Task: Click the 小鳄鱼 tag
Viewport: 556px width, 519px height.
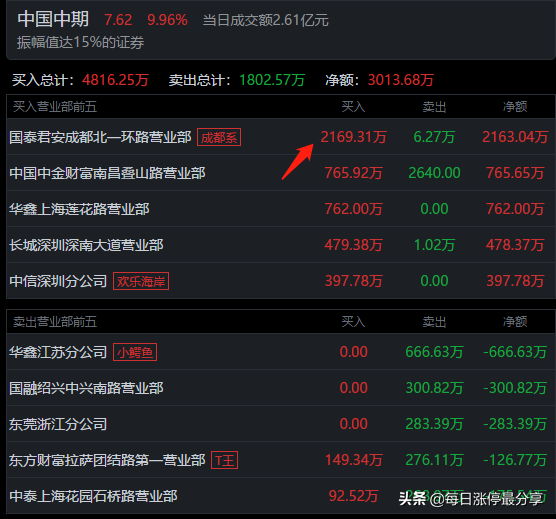Action: point(135,352)
